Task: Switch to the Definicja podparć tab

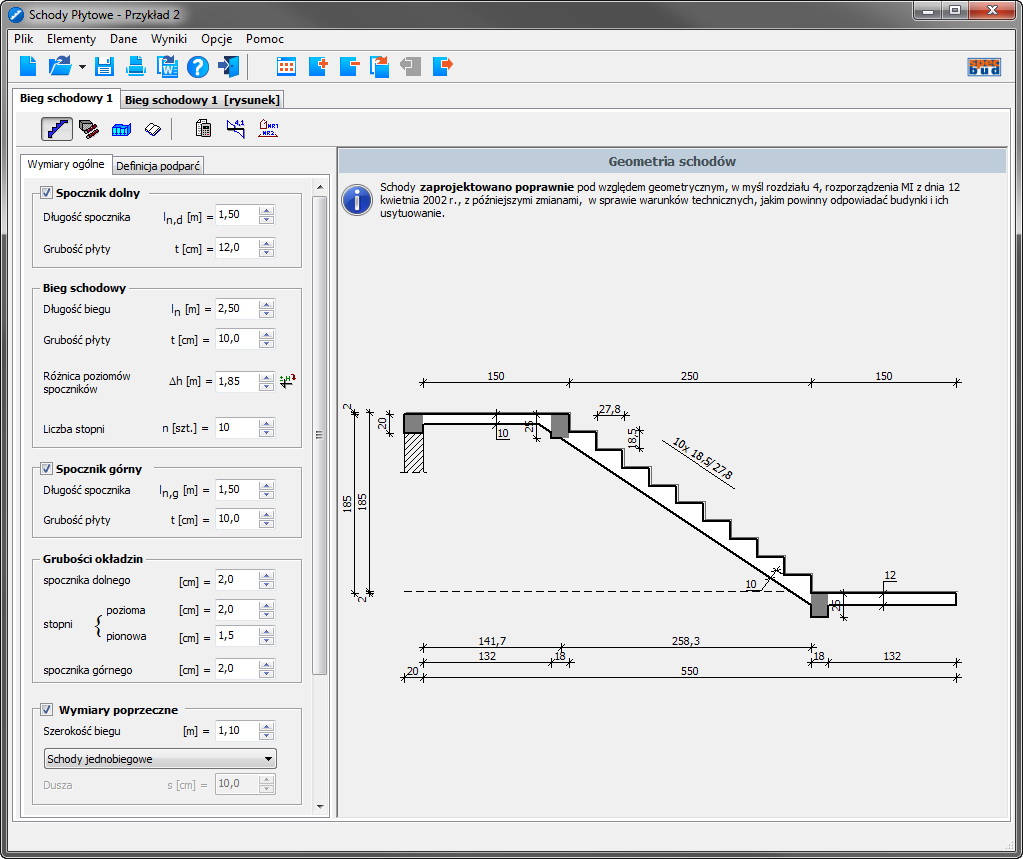Action: [160, 166]
